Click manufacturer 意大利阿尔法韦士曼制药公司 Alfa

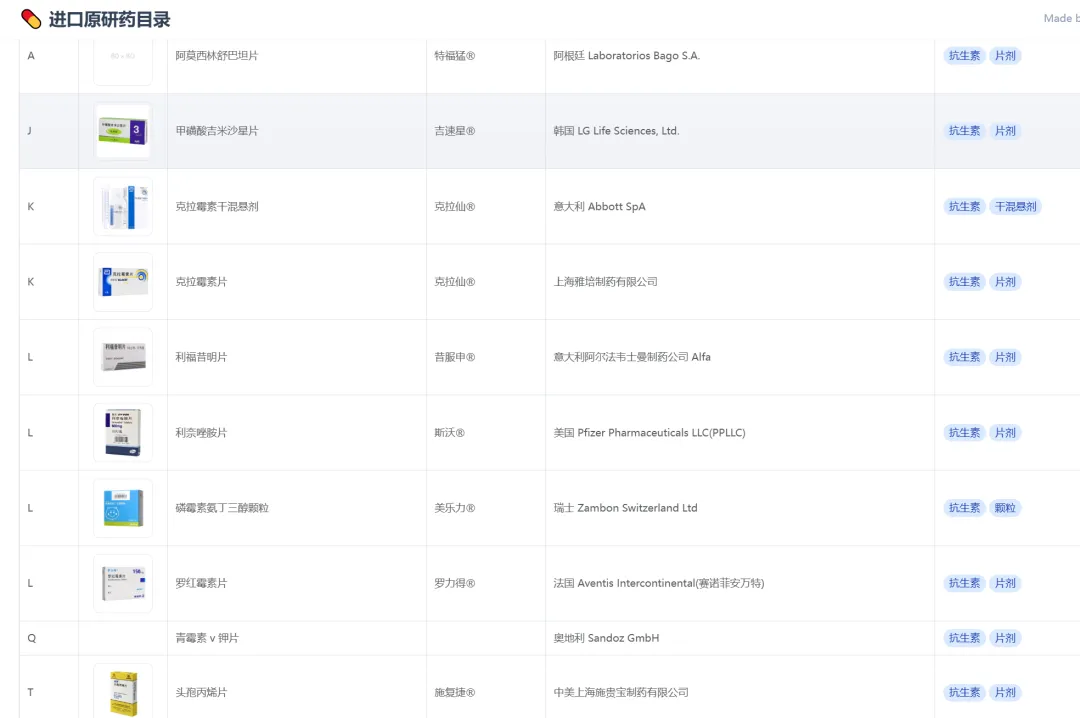632,357
